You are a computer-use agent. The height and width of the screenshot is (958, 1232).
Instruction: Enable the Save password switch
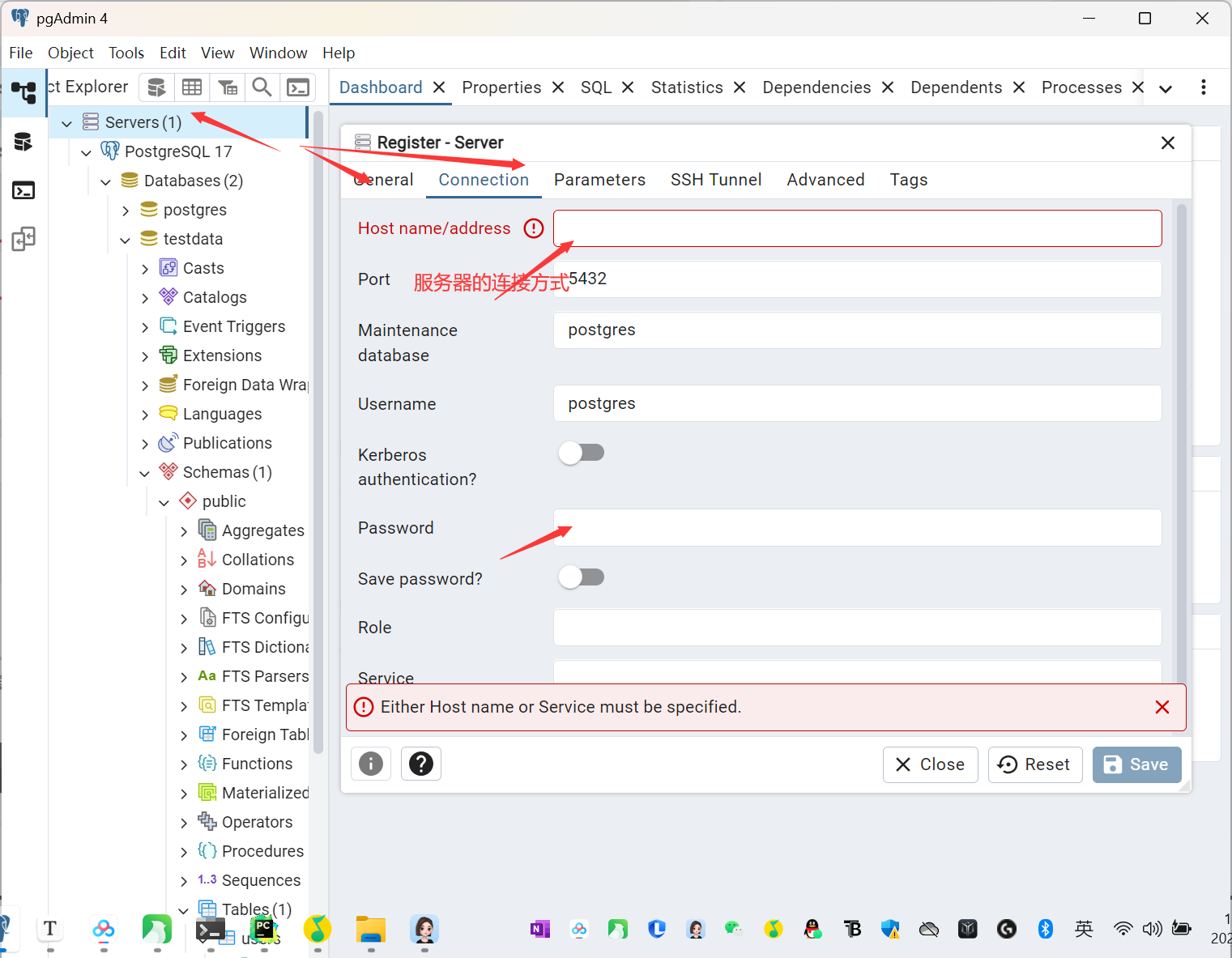tap(582, 577)
